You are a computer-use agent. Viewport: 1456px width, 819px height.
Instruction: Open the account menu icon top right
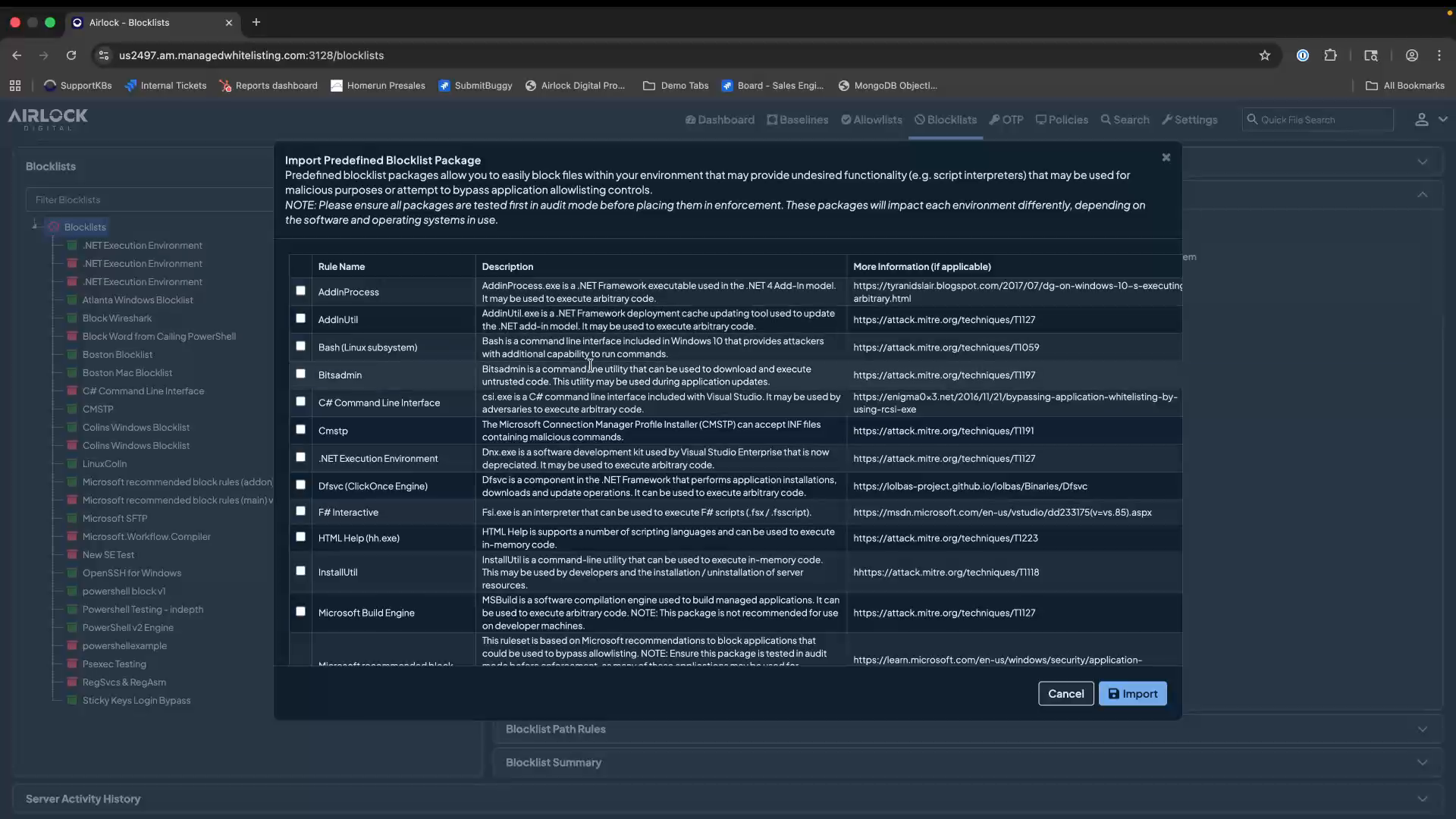coord(1422,120)
